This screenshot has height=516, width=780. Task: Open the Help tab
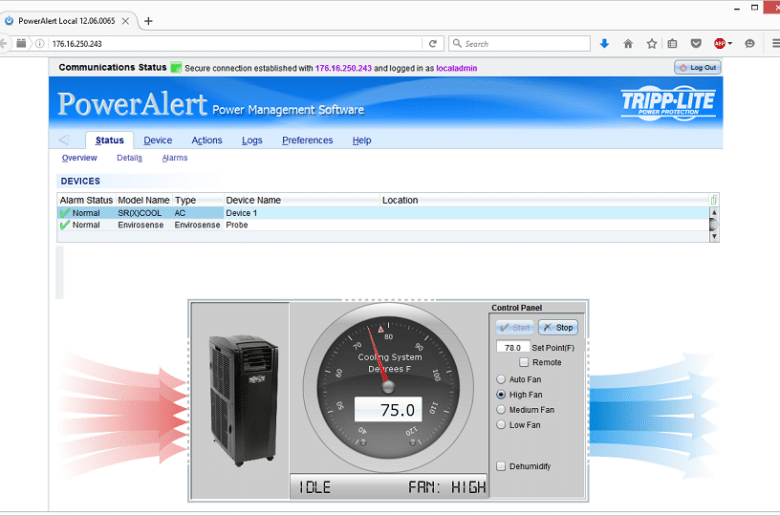362,140
